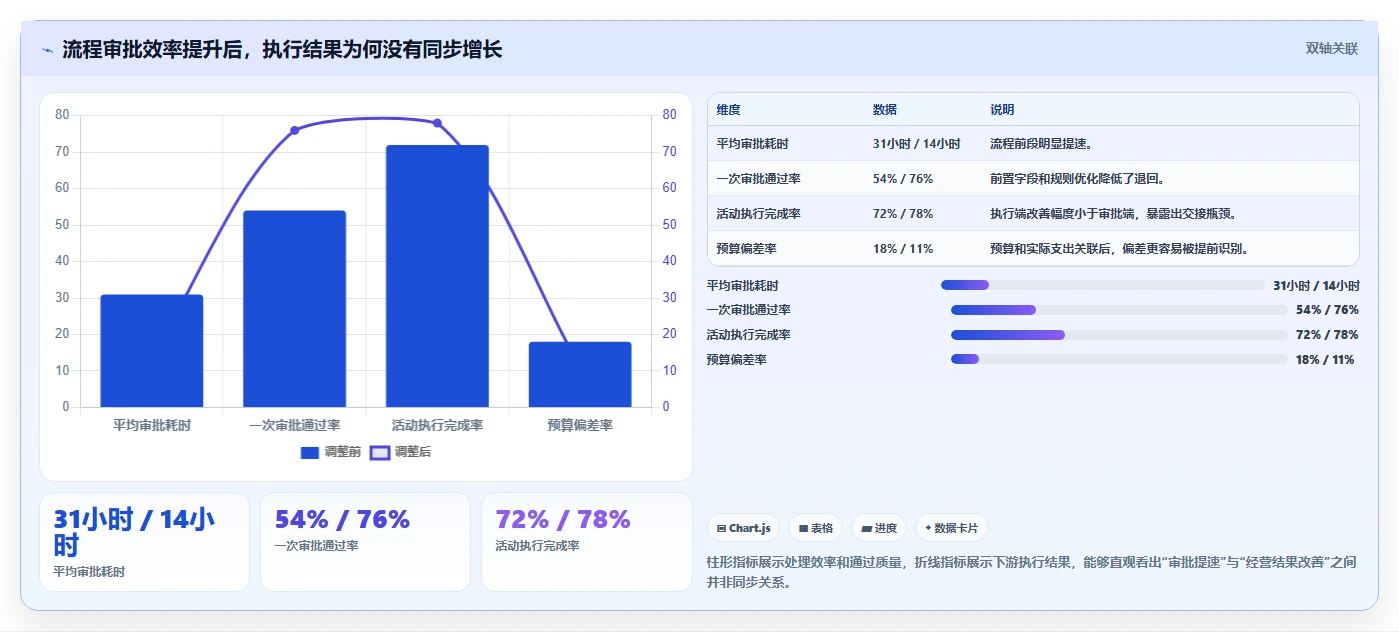Click the 表格 tag chip
The width and height of the screenshot is (1399, 632).
point(815,528)
